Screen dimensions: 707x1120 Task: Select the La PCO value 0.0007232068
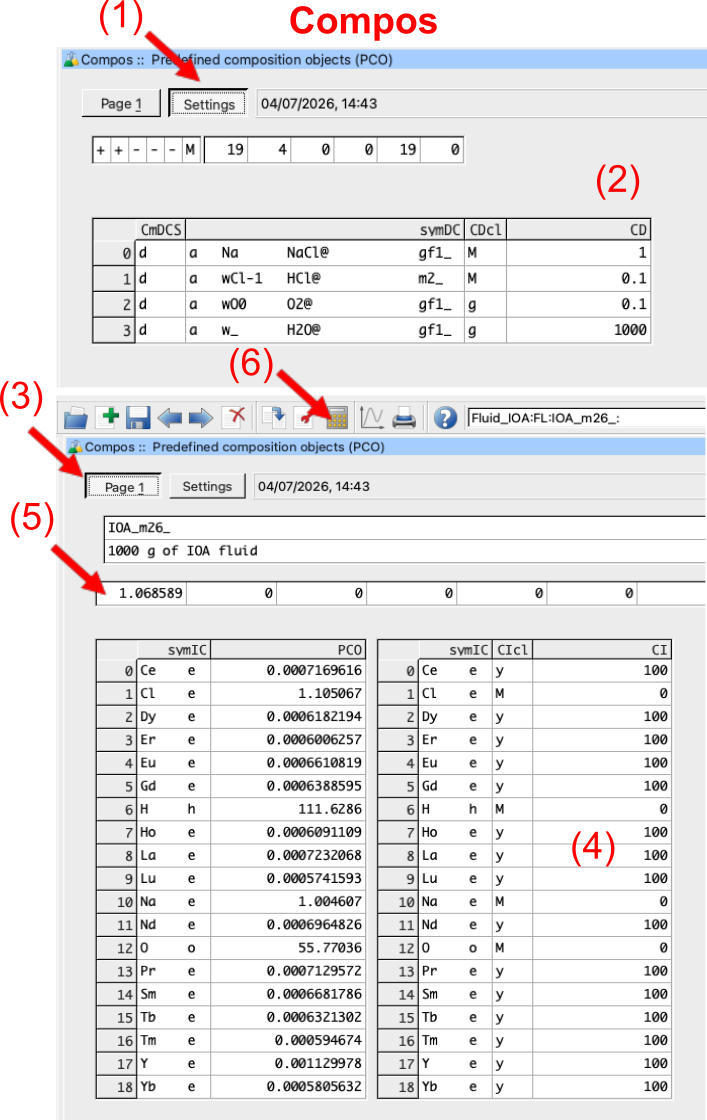(x=288, y=855)
